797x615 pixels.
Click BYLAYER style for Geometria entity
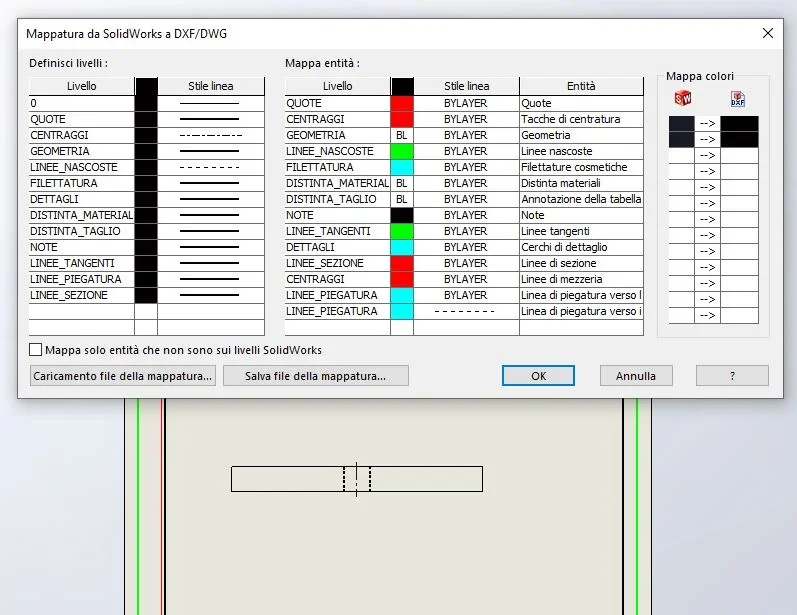coord(466,135)
